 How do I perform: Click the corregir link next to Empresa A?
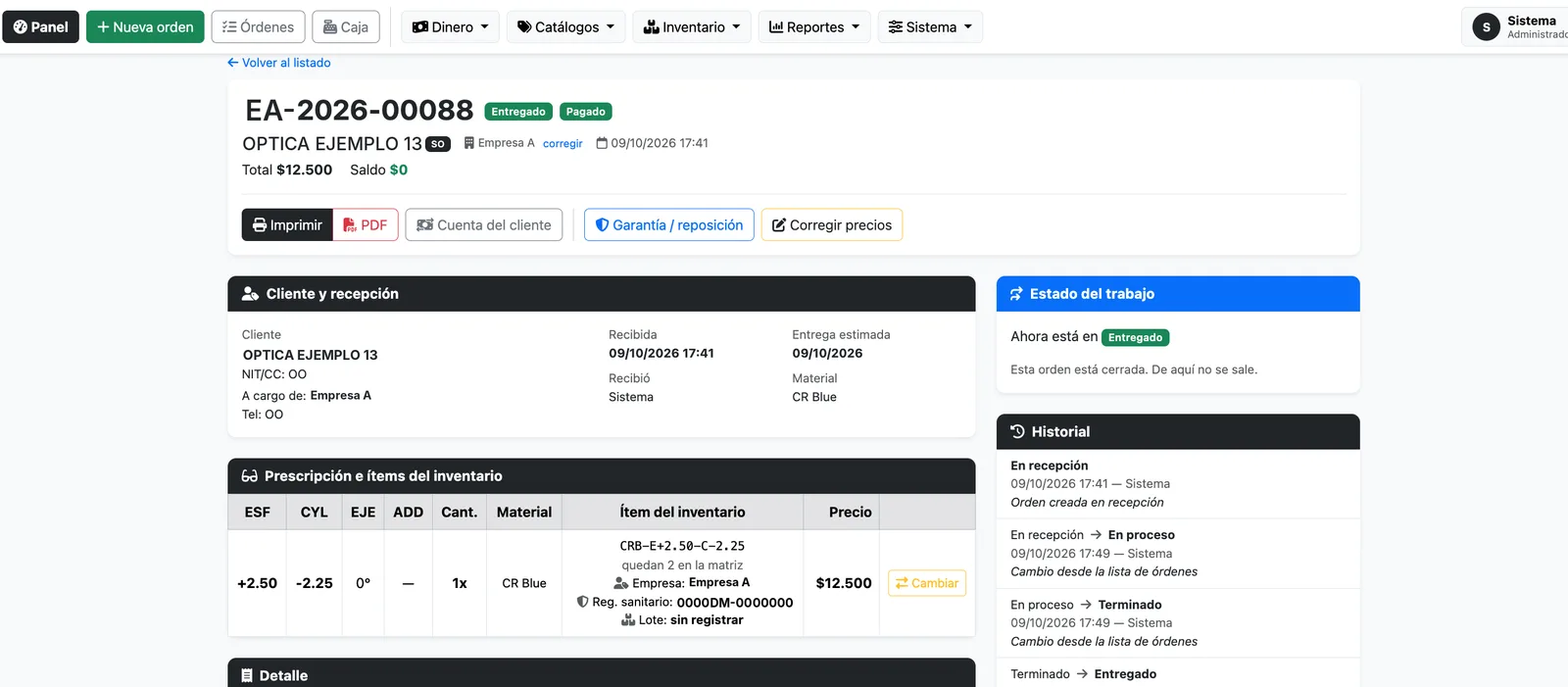click(x=563, y=143)
